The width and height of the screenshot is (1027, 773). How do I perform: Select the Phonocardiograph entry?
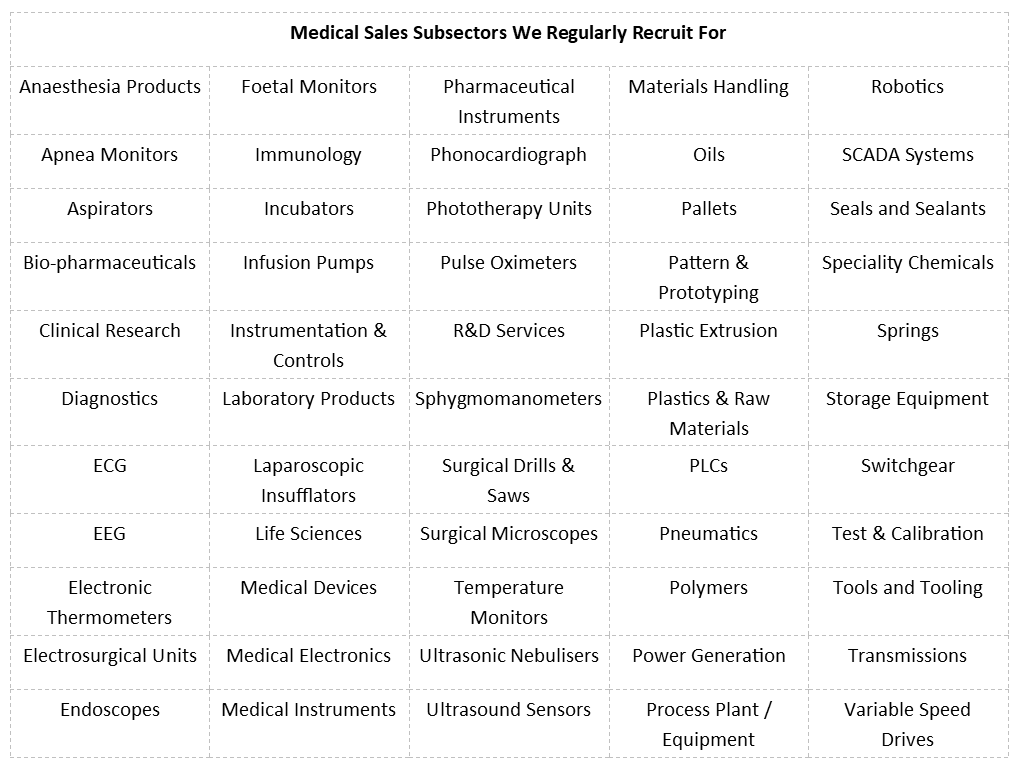[x=508, y=155]
